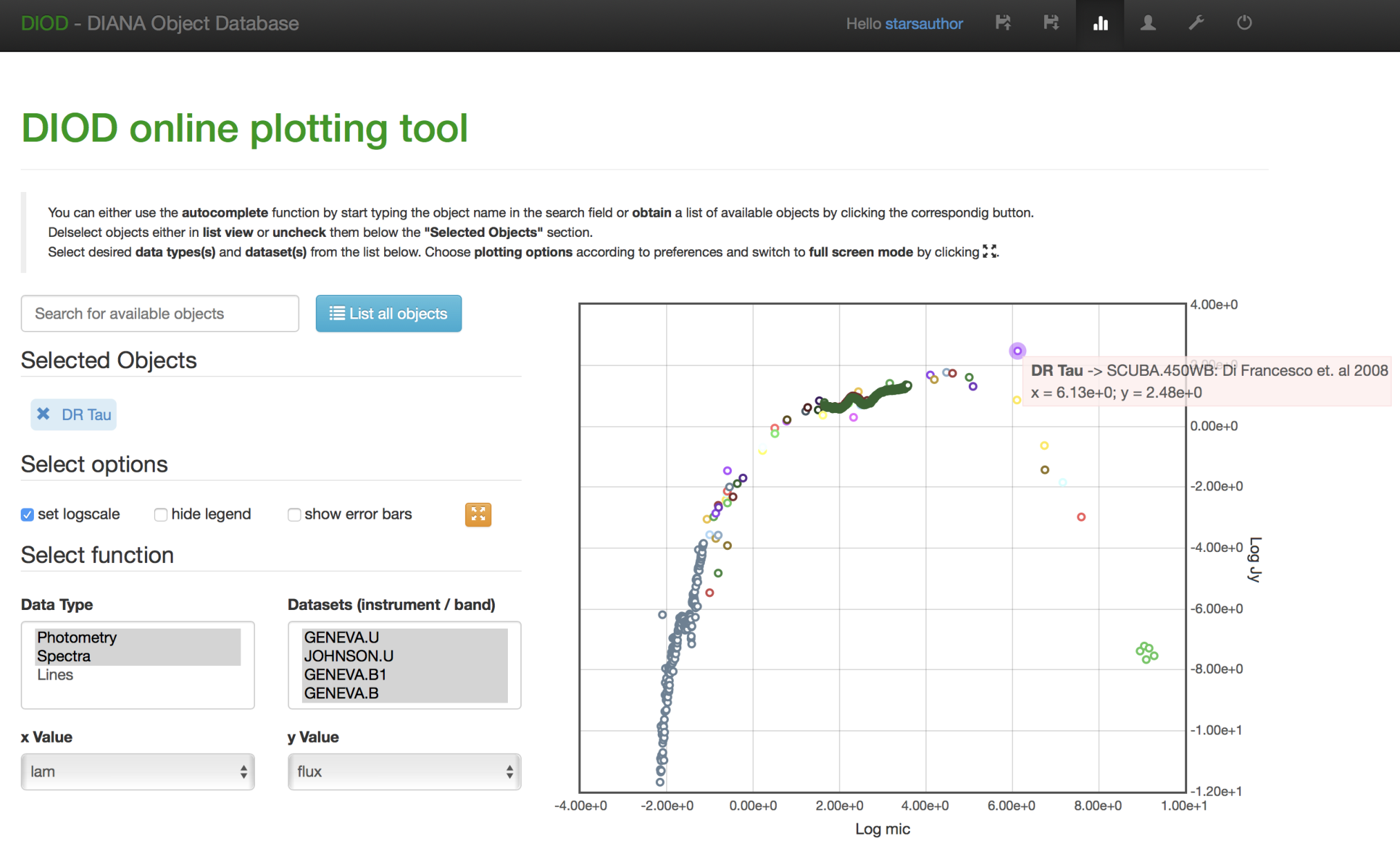Open the download data (save-down) icon
Image resolution: width=1400 pixels, height=849 pixels.
click(1051, 23)
